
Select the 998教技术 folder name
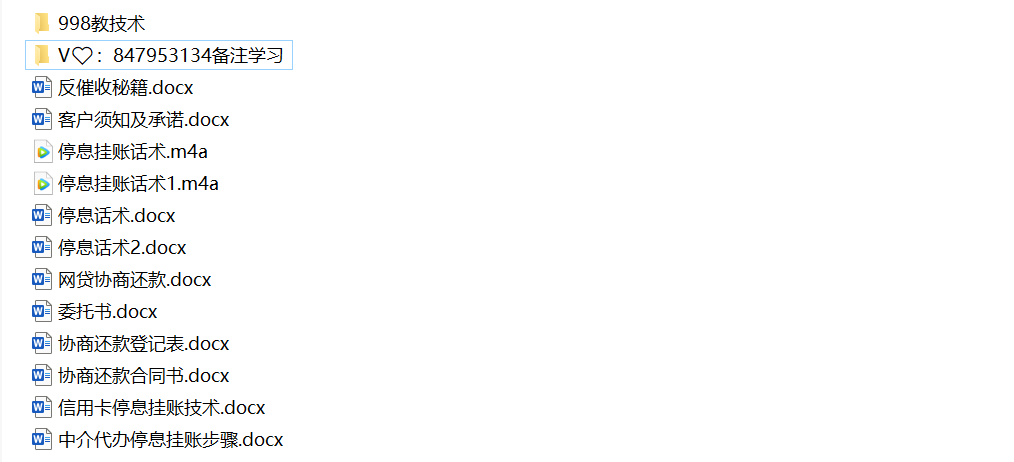(102, 24)
